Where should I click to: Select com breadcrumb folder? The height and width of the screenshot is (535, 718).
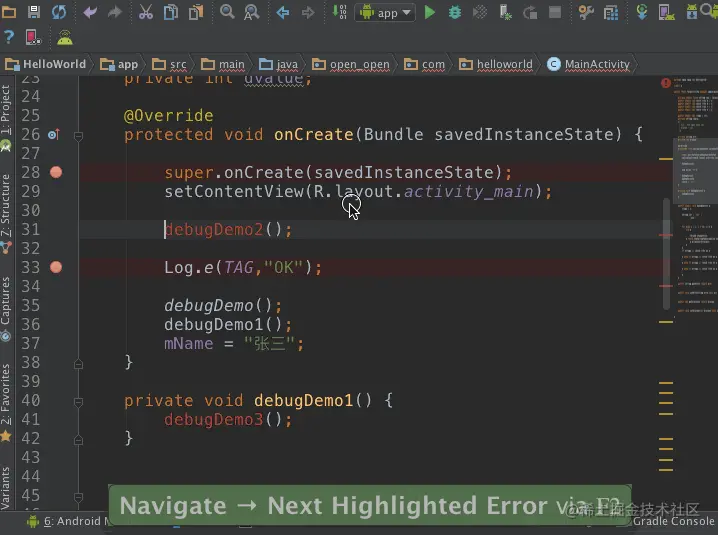tap(424, 64)
